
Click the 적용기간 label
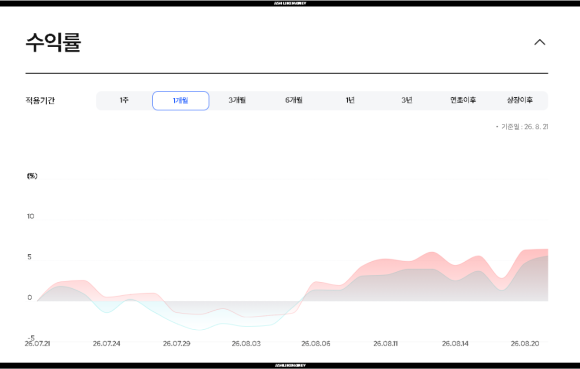(40, 101)
